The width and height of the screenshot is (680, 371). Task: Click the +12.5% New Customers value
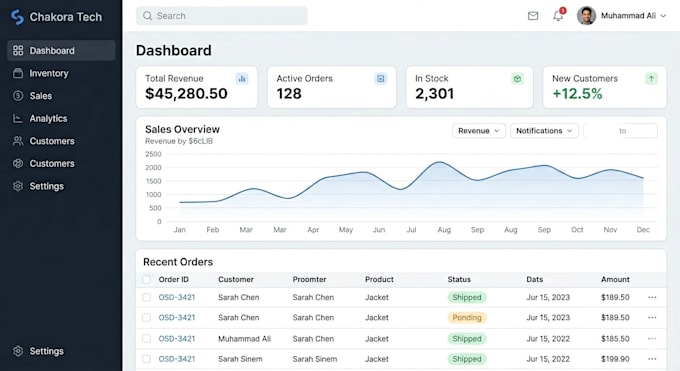pos(577,94)
